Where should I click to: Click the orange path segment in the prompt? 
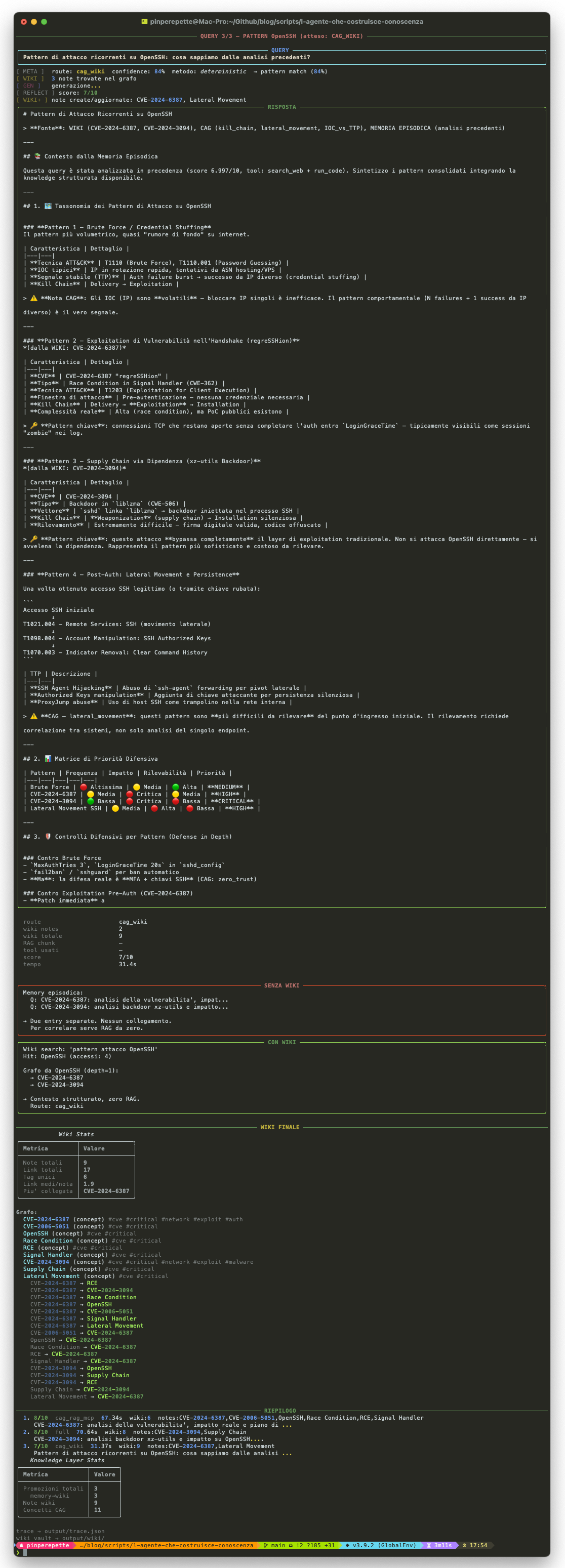166,1546
